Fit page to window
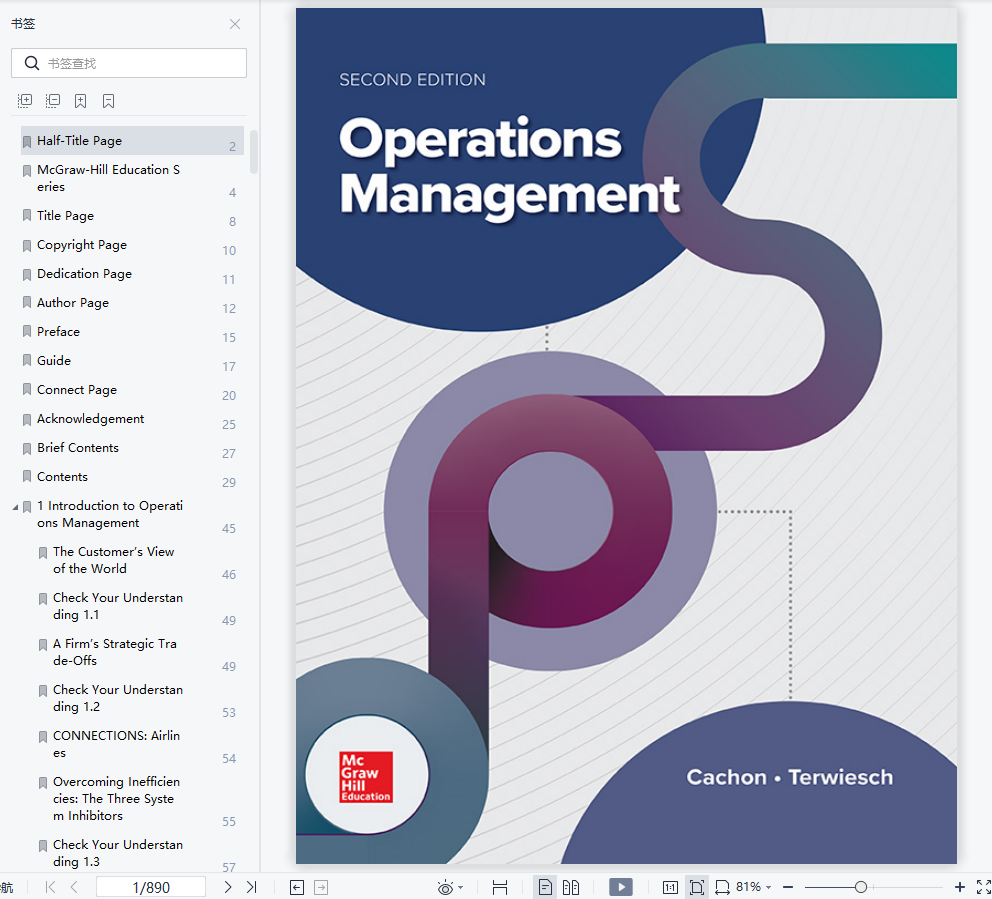The image size is (992, 899). coord(697,887)
